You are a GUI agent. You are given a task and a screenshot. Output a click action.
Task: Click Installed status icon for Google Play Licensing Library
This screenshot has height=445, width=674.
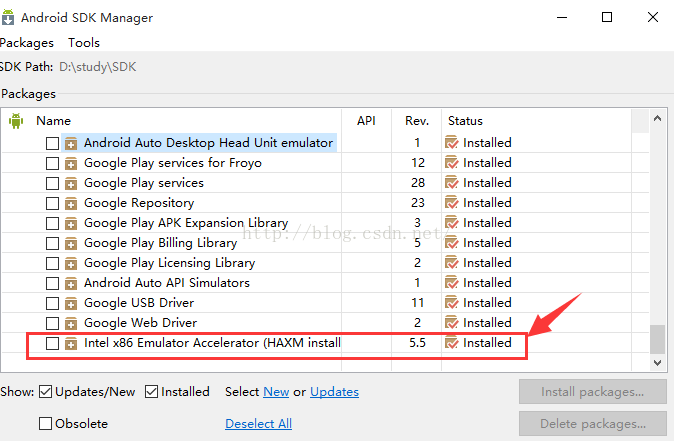tap(451, 263)
